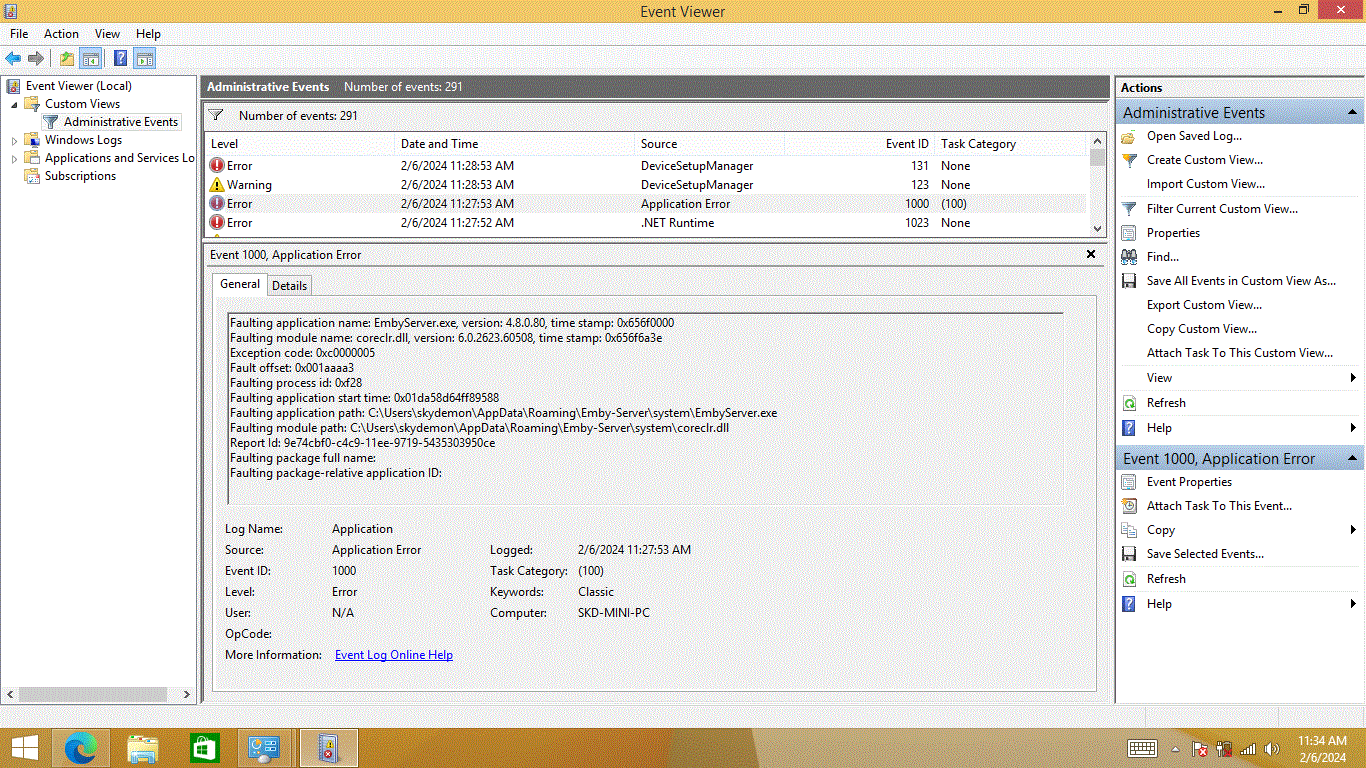Open the Action menu
This screenshot has height=768, width=1366.
61,34
